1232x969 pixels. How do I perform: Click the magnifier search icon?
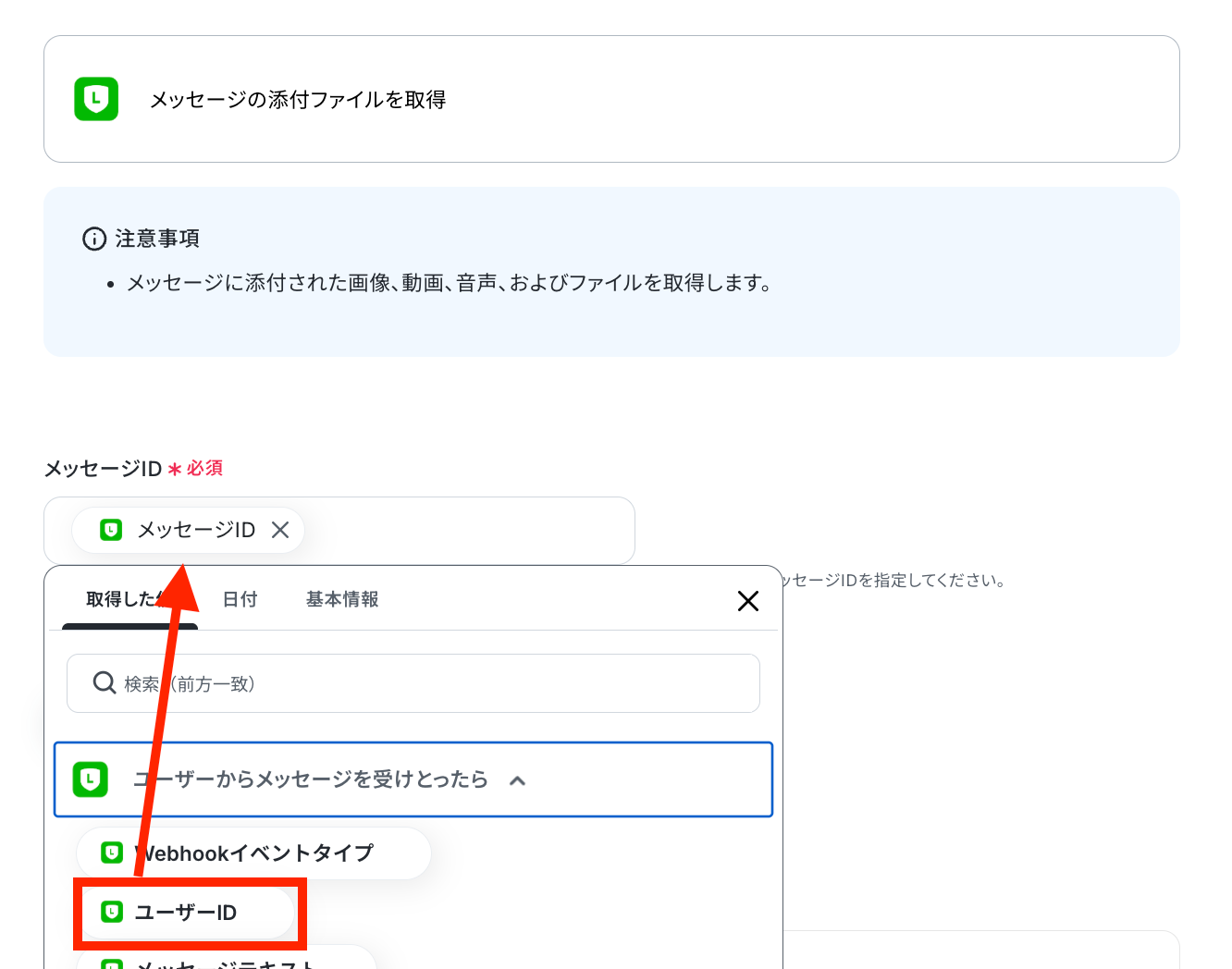[x=105, y=683]
